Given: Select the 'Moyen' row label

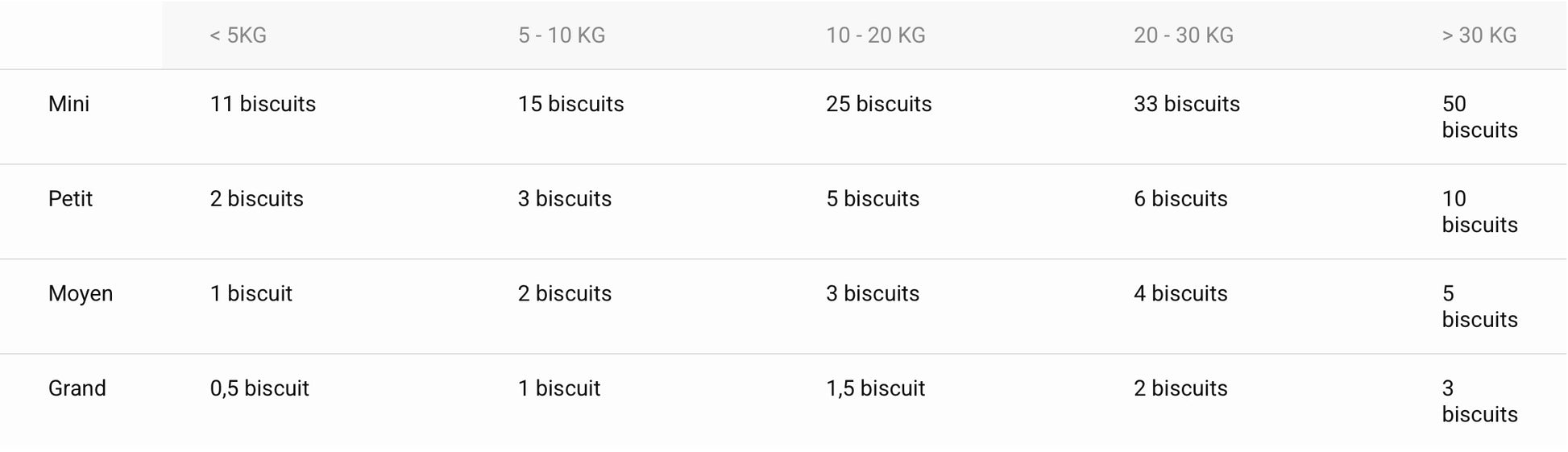Looking at the screenshot, I should (x=81, y=293).
